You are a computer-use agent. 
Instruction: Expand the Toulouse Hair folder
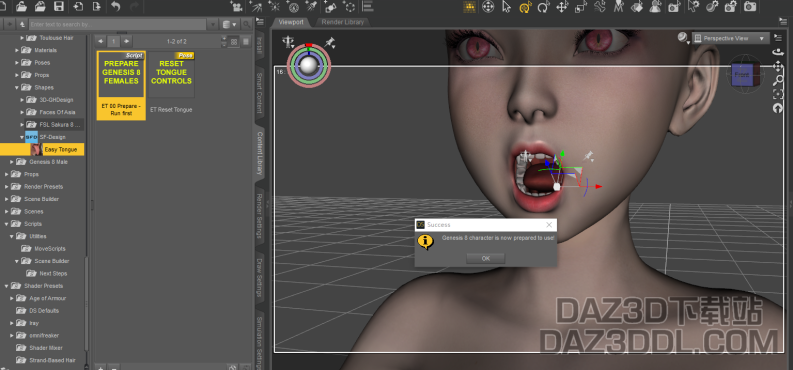tap(22, 38)
